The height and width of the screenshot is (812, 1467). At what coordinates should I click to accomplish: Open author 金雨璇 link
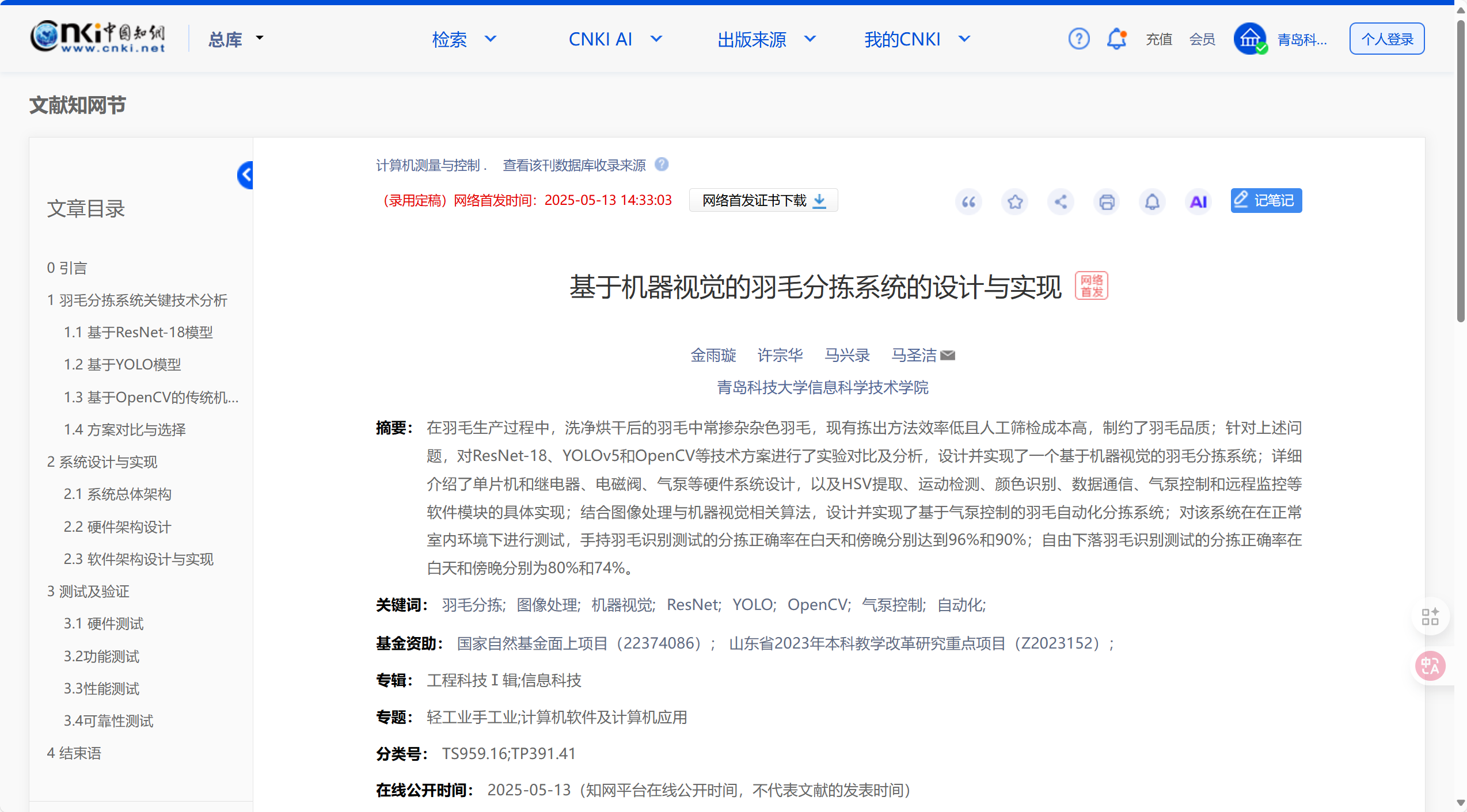click(x=713, y=355)
